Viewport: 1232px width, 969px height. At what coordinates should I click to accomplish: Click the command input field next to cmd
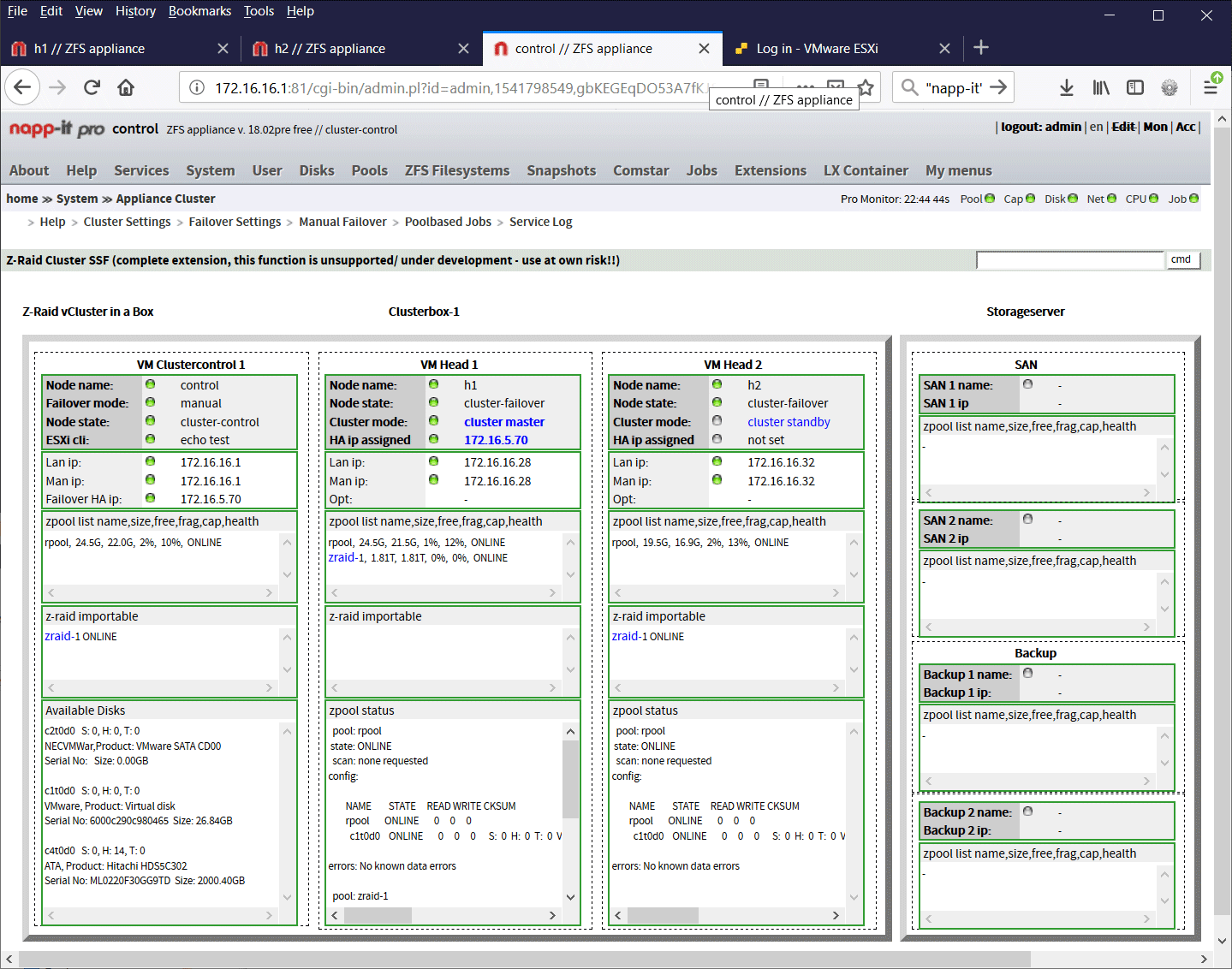(x=1070, y=259)
